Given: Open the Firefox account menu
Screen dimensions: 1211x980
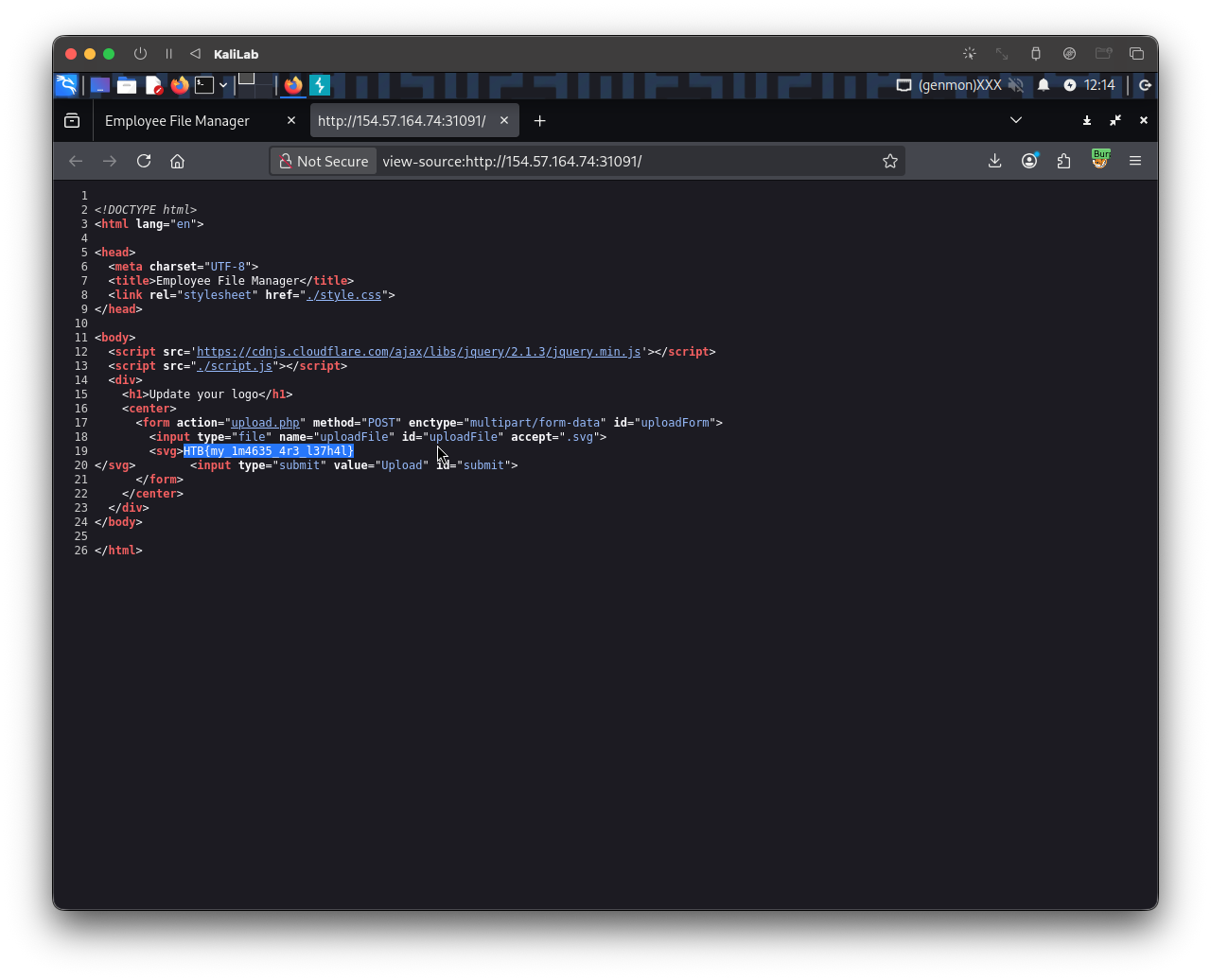Looking at the screenshot, I should pyautogui.click(x=1029, y=161).
